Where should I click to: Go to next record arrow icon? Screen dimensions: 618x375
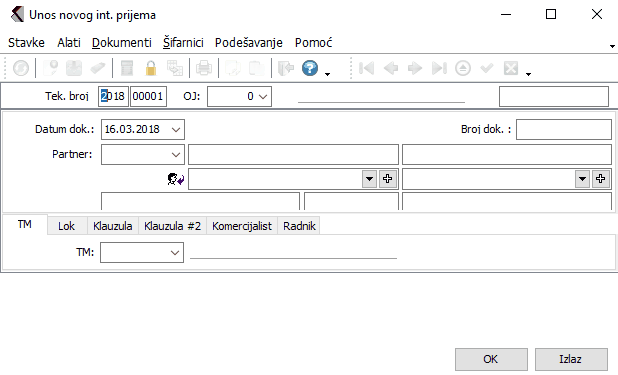[415, 68]
